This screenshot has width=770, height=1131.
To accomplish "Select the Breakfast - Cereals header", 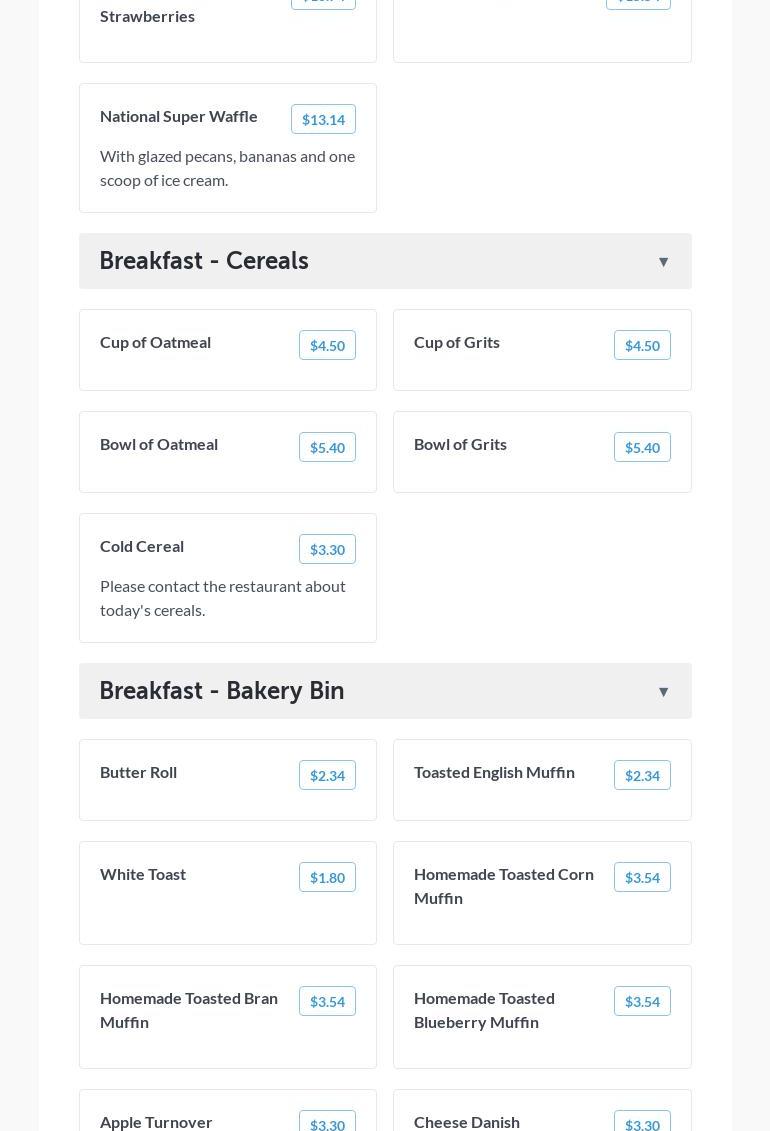I will pos(385,261).
